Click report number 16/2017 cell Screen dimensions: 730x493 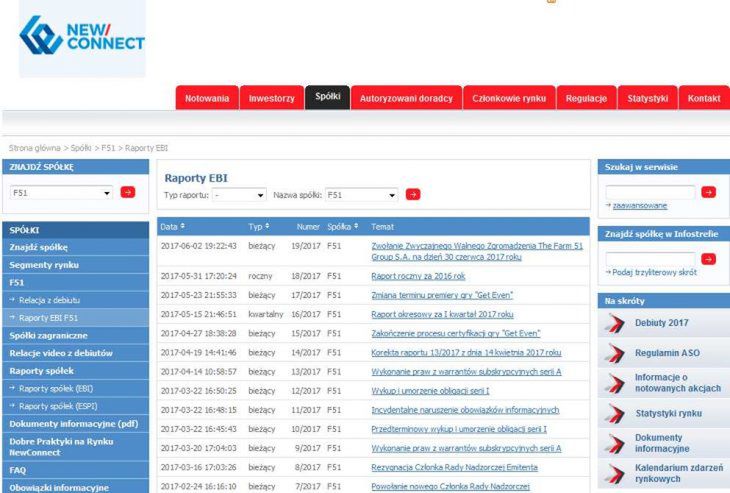[x=306, y=314]
